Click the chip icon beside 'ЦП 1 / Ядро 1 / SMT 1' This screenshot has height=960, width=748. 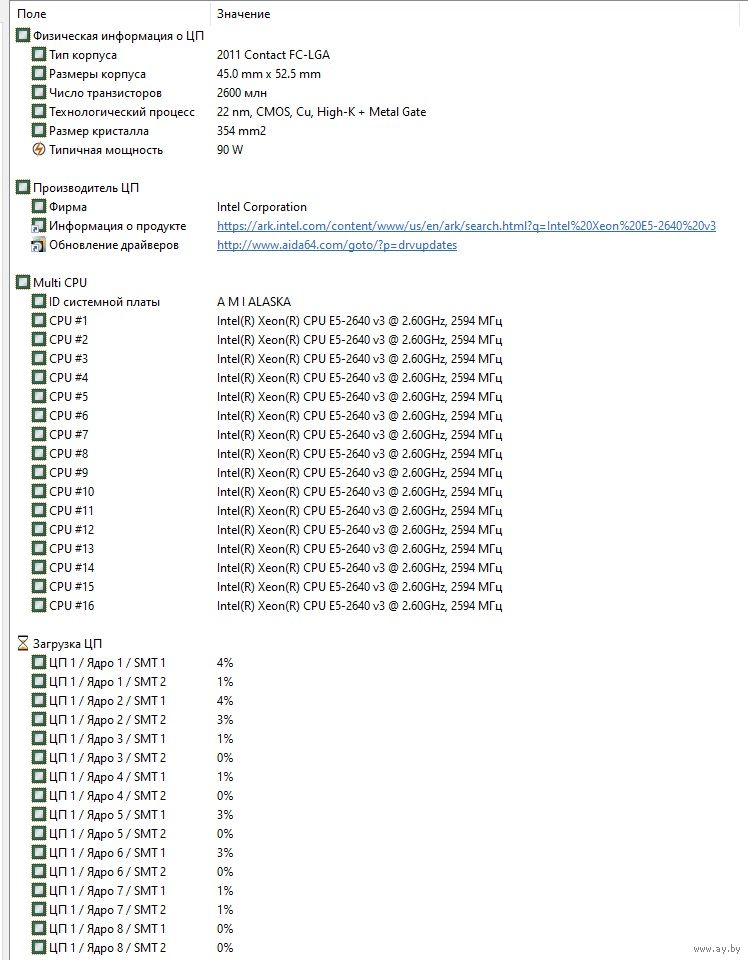point(39,662)
